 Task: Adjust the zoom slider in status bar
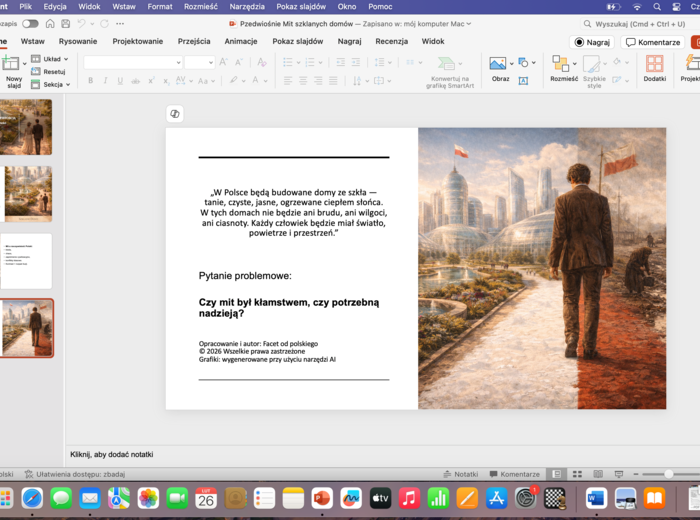pyautogui.click(x=668, y=474)
